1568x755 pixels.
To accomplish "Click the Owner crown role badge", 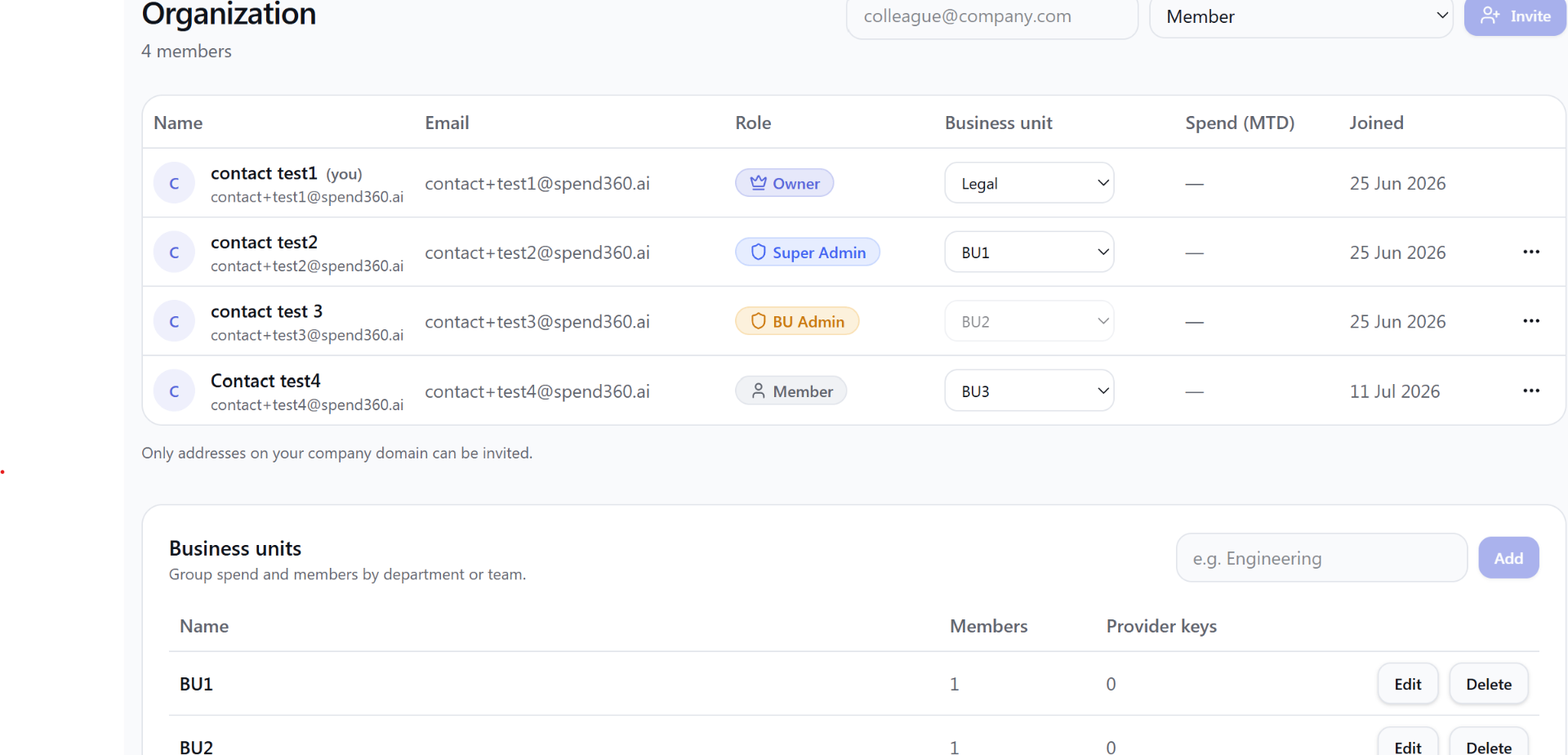I will [784, 183].
